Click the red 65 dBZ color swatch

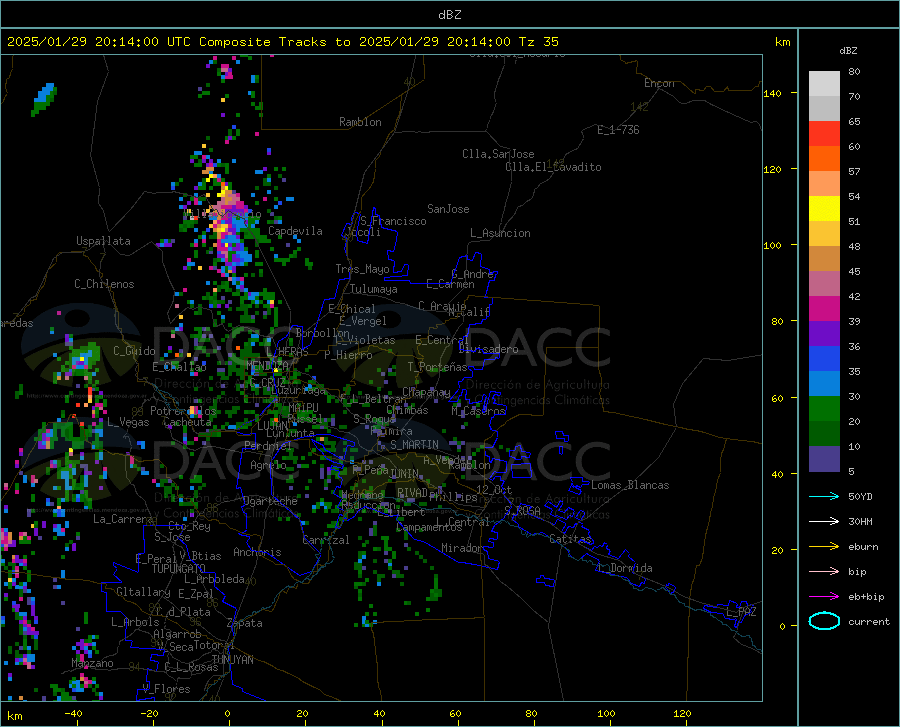[824, 134]
